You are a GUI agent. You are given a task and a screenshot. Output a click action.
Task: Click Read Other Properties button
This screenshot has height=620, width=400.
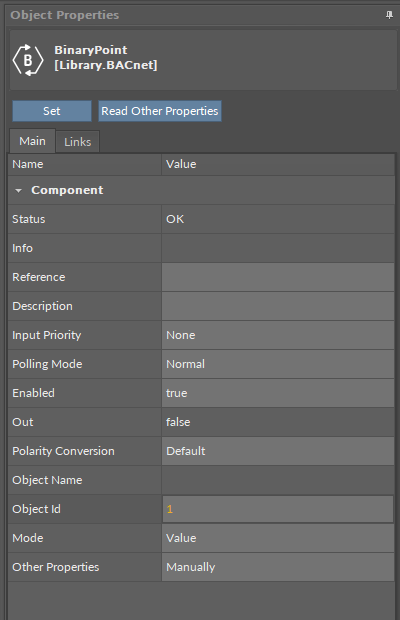160,111
